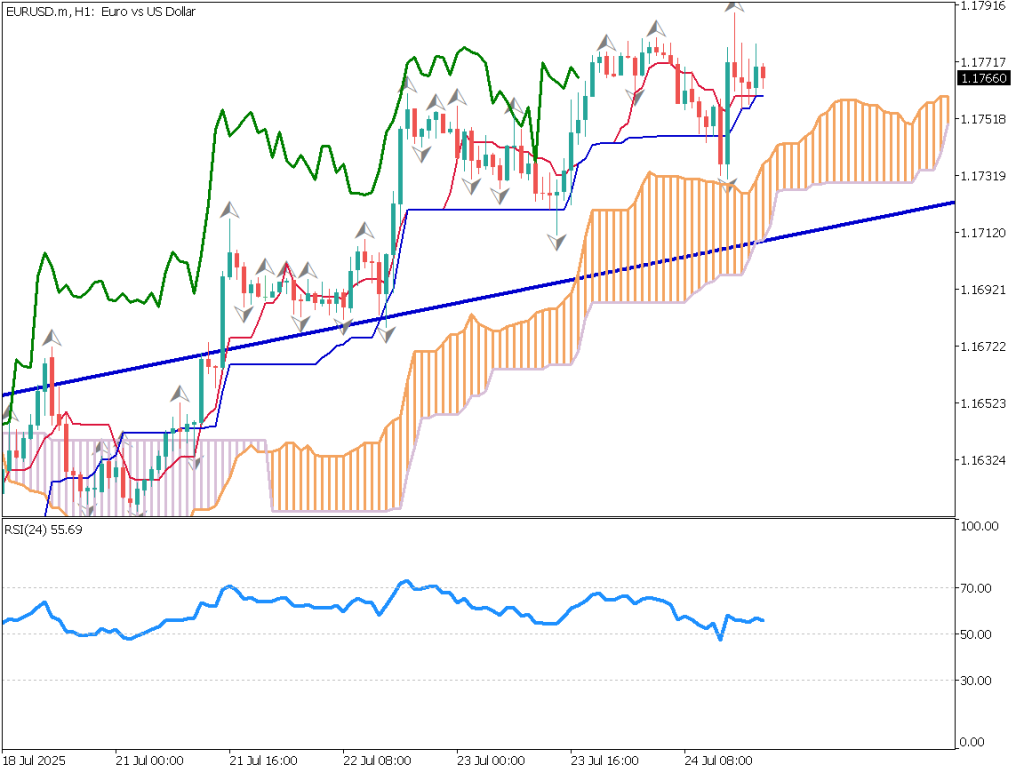
Task: Click the 24 Jul 08:00 time label
Action: tap(717, 761)
